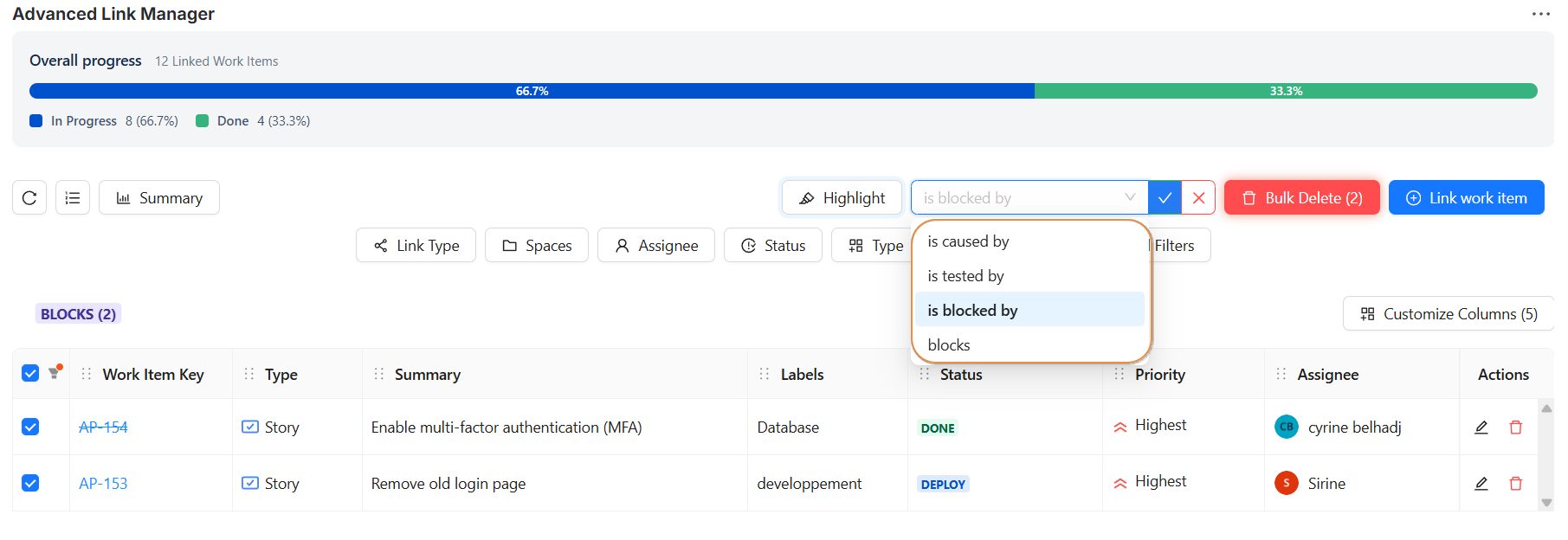Select 'is caused by' option
Image resolution: width=1568 pixels, height=540 pixels.
(968, 241)
